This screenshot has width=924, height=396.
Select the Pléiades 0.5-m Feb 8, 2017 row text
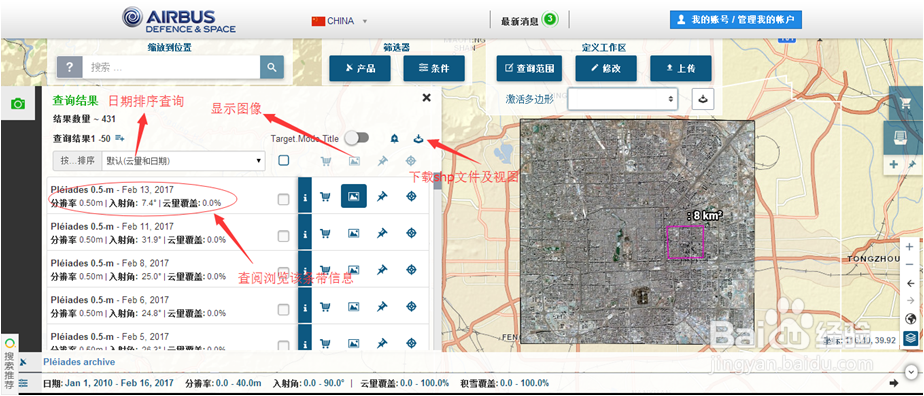[x=111, y=263]
